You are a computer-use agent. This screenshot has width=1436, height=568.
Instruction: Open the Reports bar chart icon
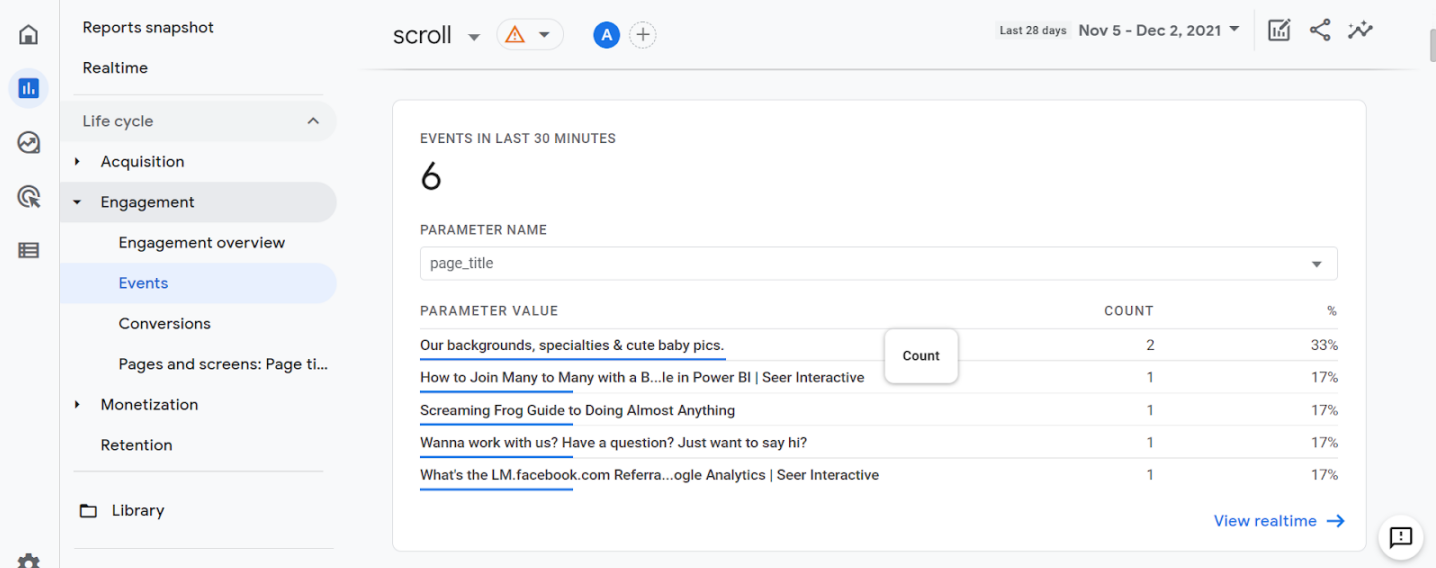(29, 89)
